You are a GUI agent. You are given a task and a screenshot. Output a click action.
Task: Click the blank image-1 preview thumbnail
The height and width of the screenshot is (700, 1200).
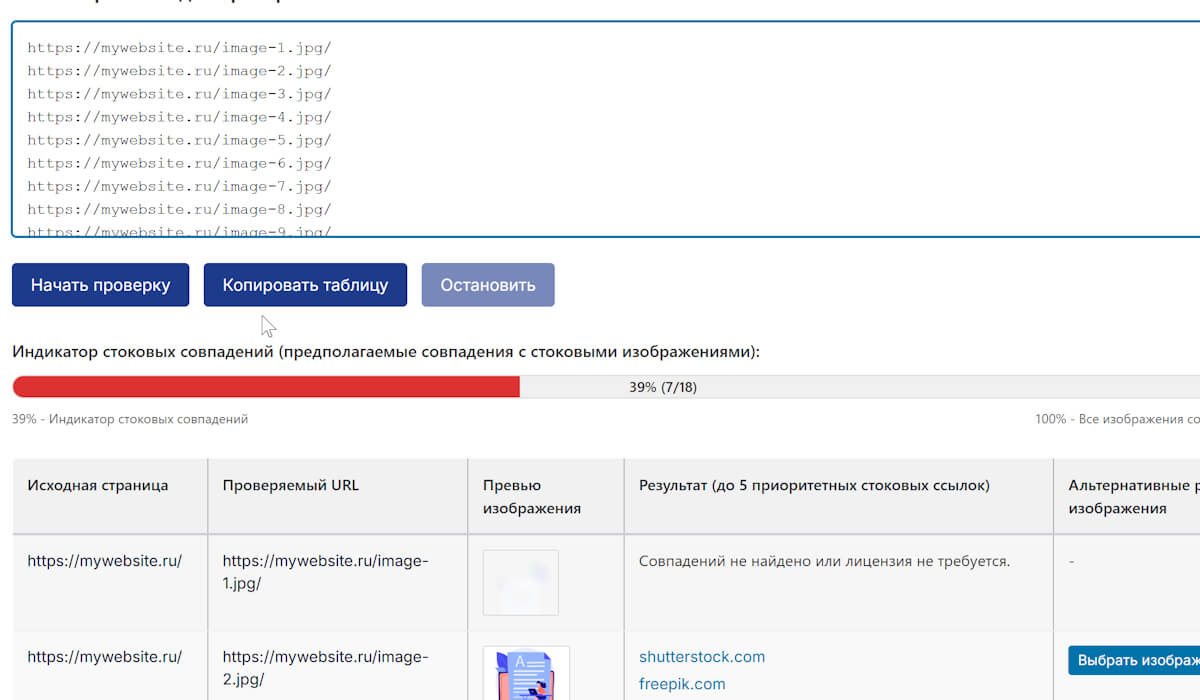(520, 582)
